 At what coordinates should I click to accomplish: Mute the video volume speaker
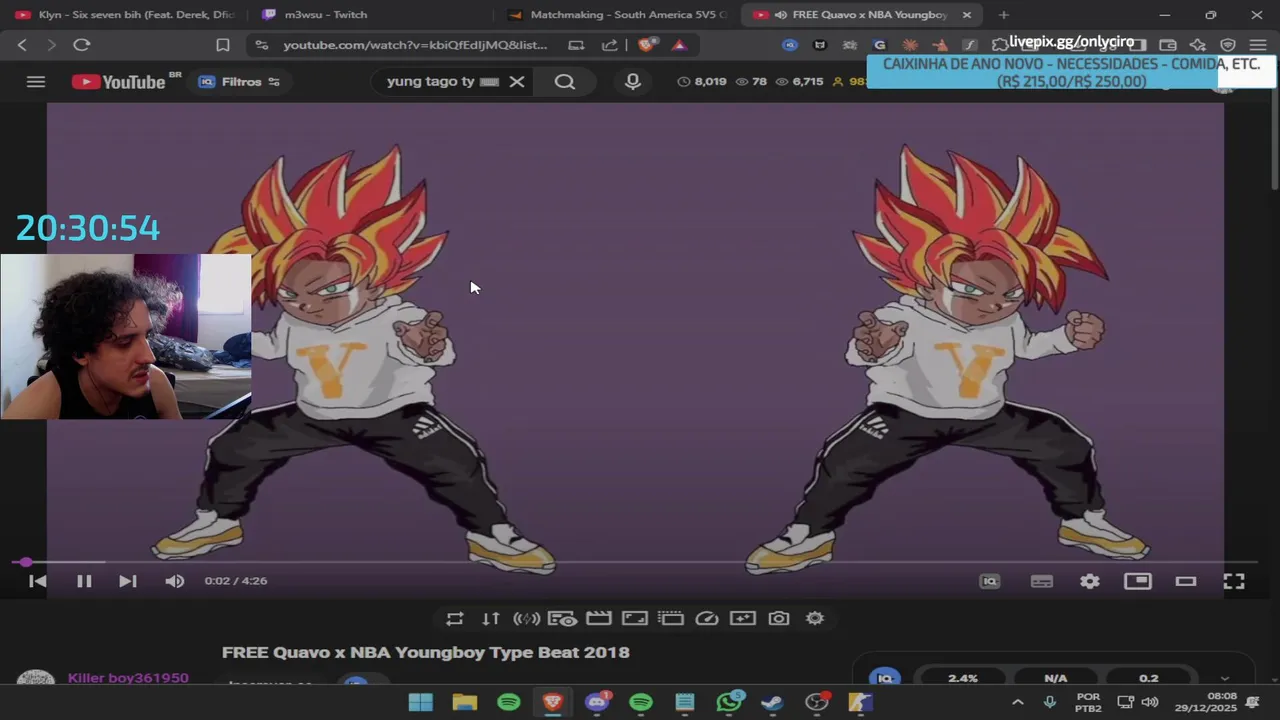pyautogui.click(x=175, y=581)
